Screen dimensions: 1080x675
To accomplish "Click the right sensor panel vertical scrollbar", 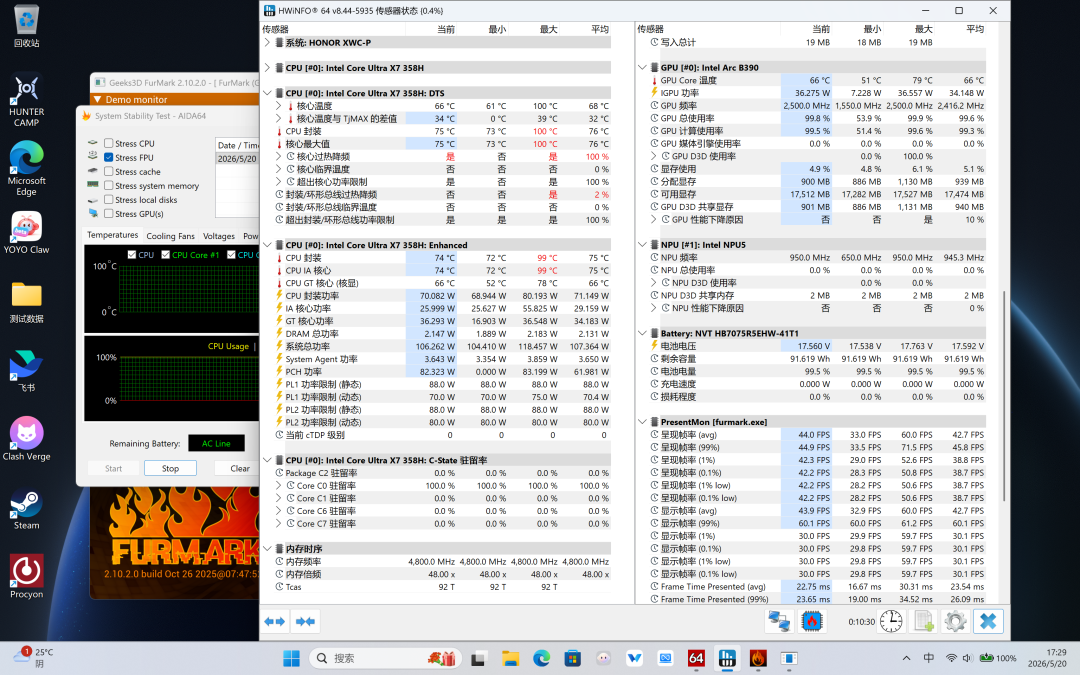I will click(1004, 396).
